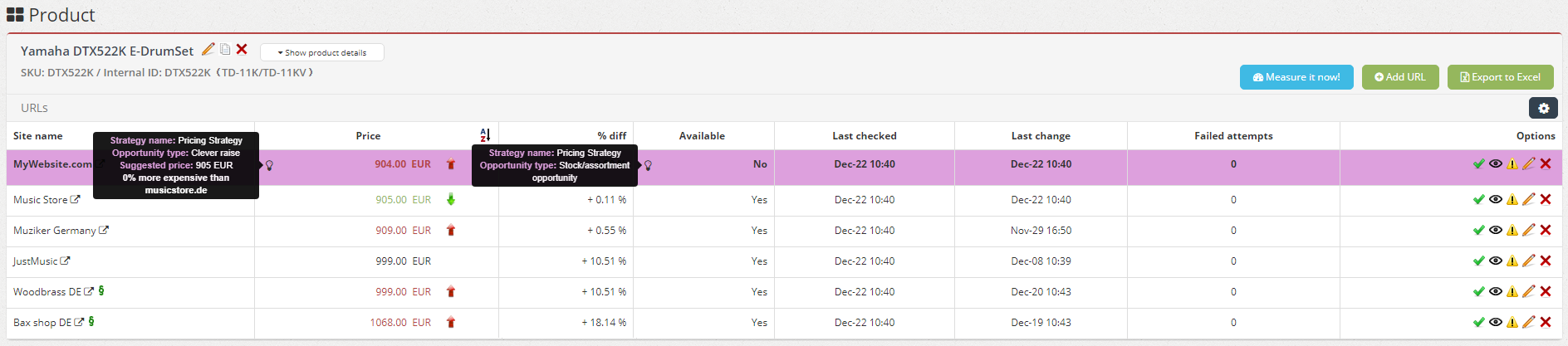Remove the JustMusic URL with the red X

[1546, 261]
